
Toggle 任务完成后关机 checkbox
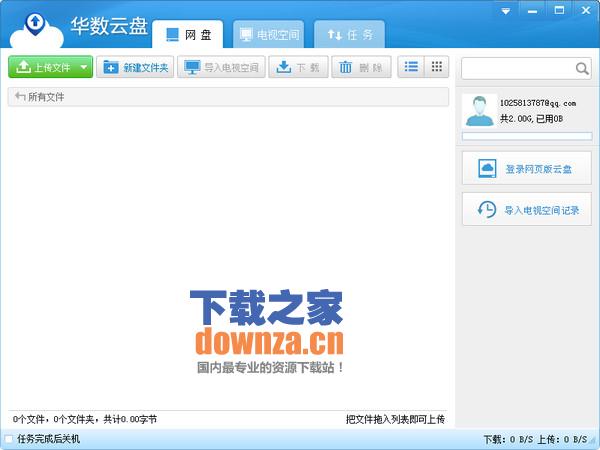click(8, 439)
